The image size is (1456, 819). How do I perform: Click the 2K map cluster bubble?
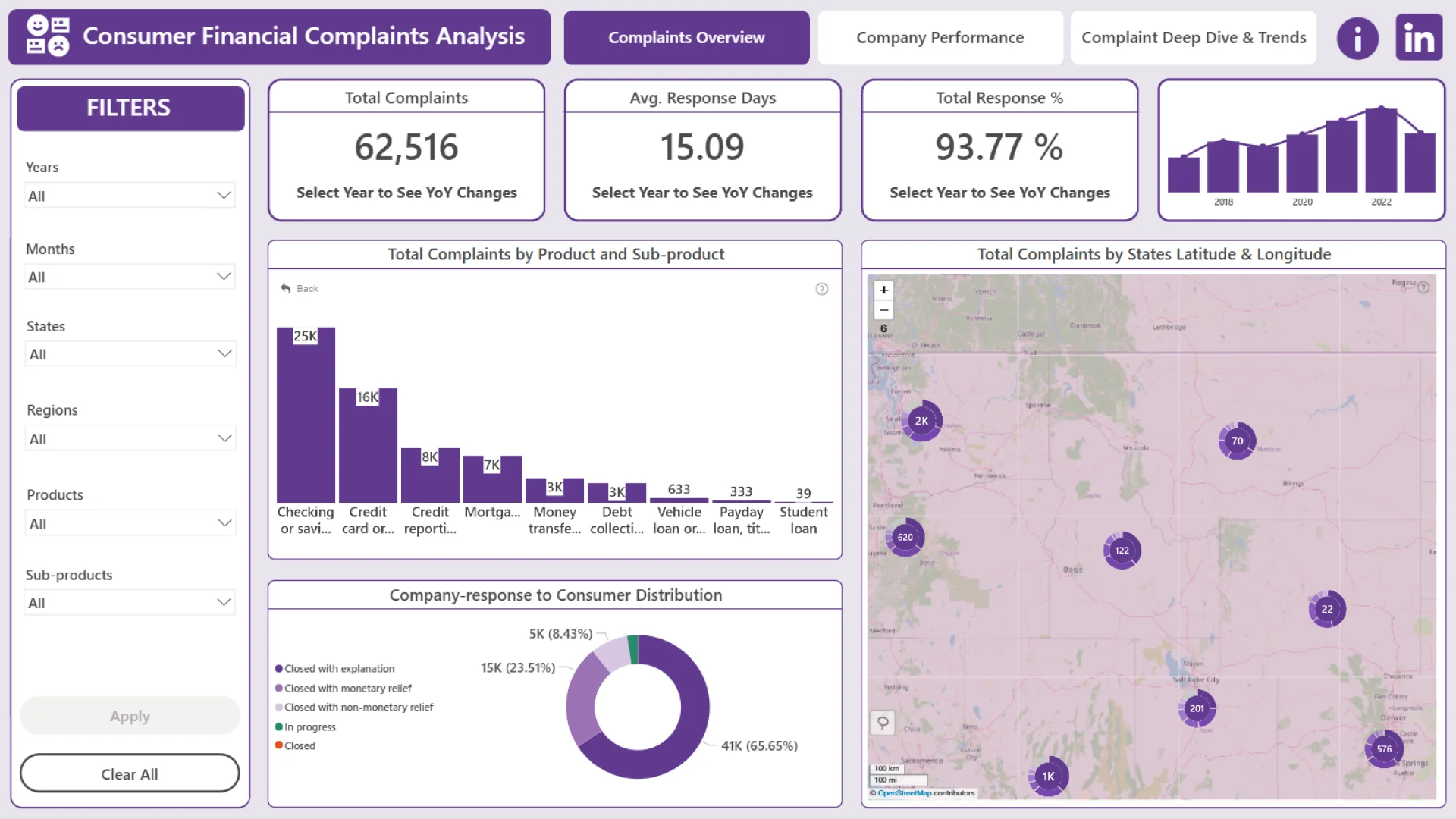pyautogui.click(x=921, y=421)
